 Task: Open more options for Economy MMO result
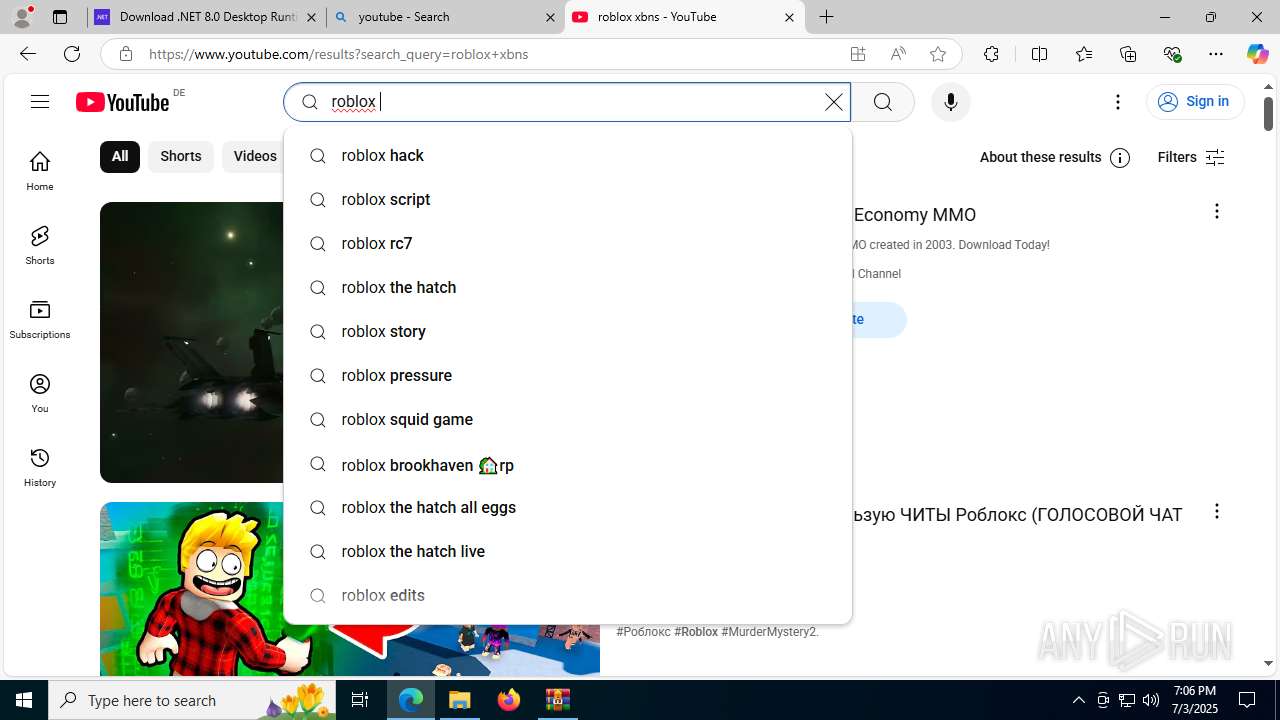pos(1216,211)
